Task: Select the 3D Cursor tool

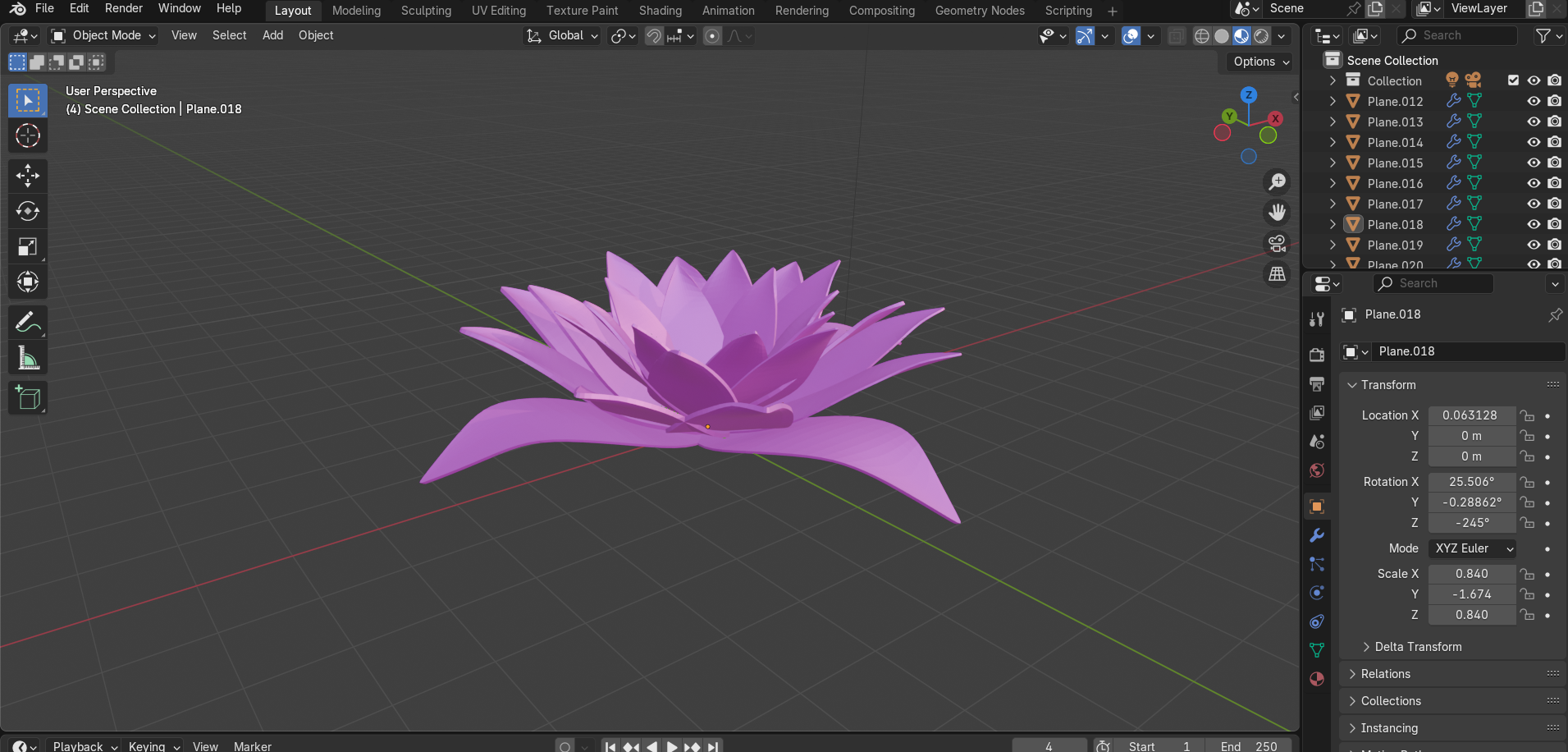Action: pos(28,136)
